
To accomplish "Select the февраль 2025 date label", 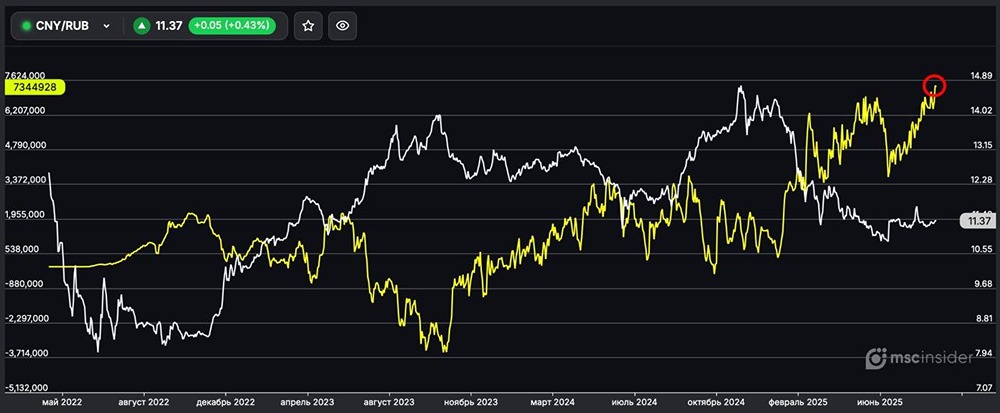I will point(798,403).
